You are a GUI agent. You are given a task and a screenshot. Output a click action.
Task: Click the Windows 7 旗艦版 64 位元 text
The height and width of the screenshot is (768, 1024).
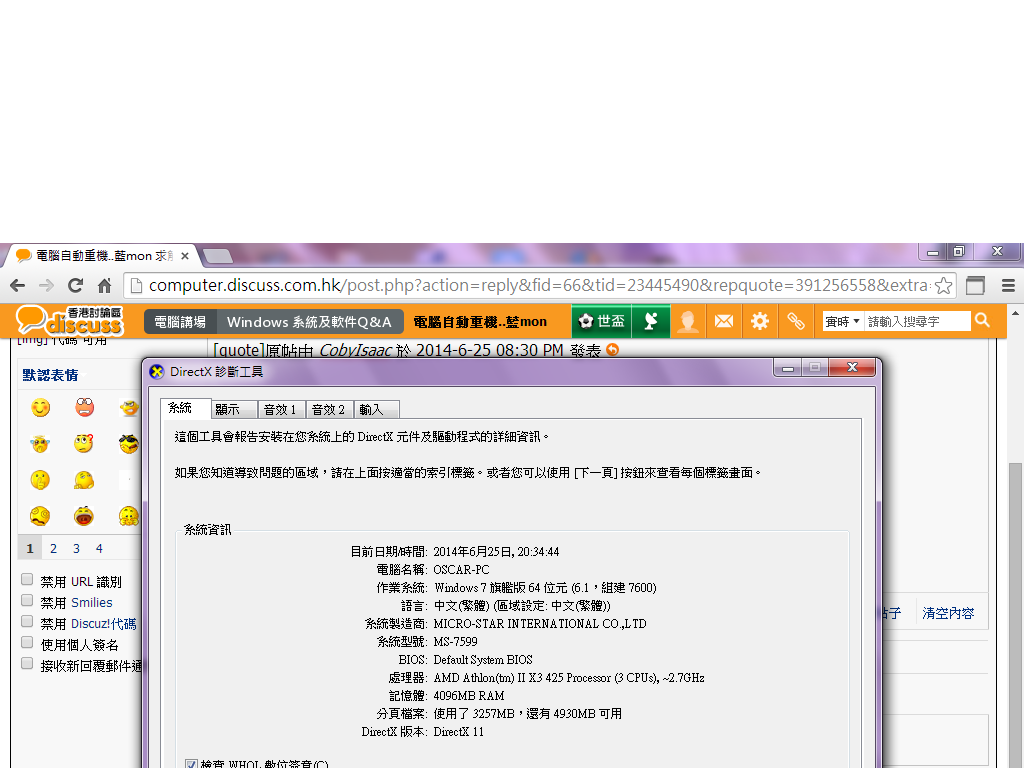pyautogui.click(x=546, y=588)
